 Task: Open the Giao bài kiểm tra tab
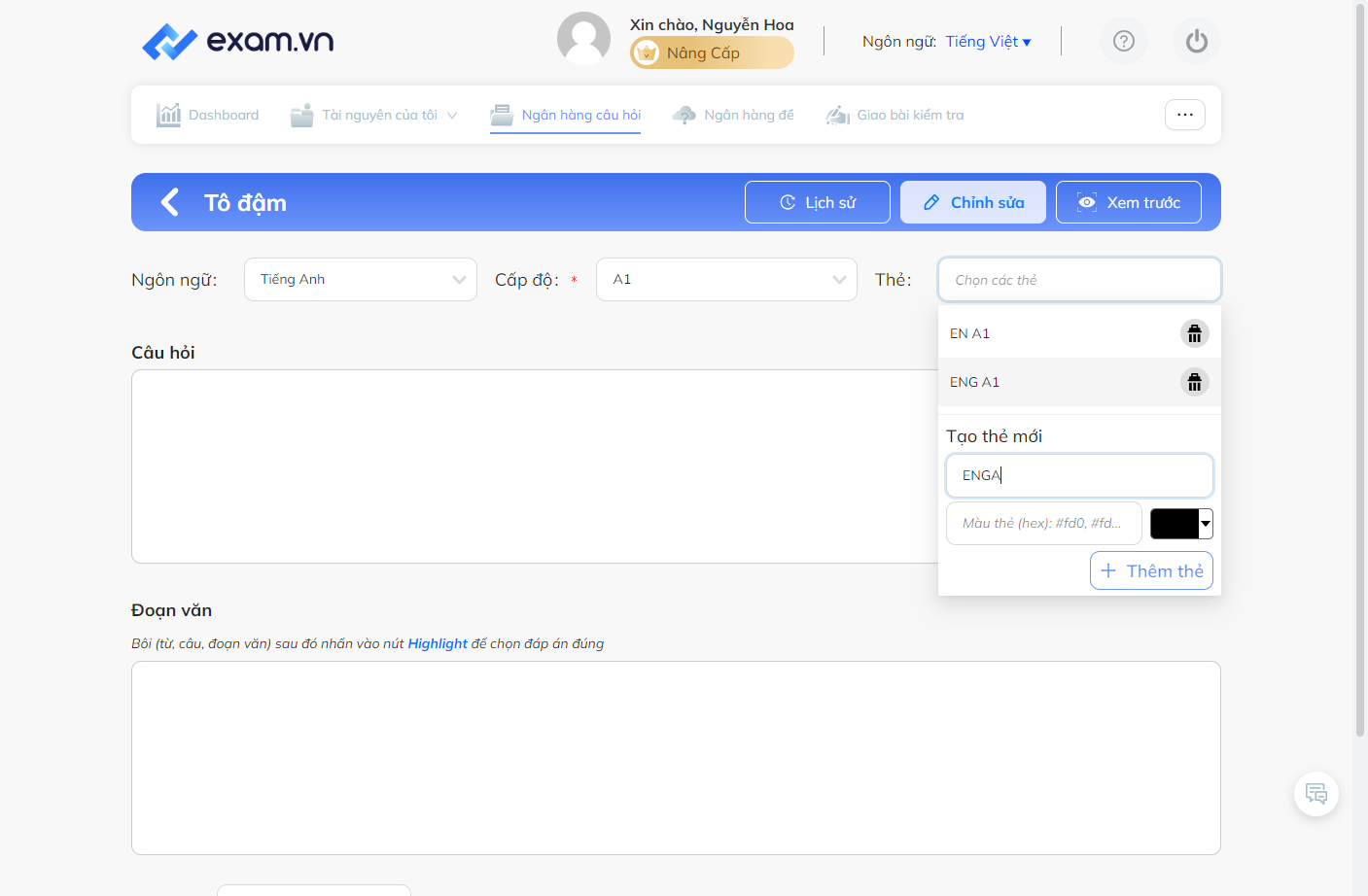coord(894,115)
